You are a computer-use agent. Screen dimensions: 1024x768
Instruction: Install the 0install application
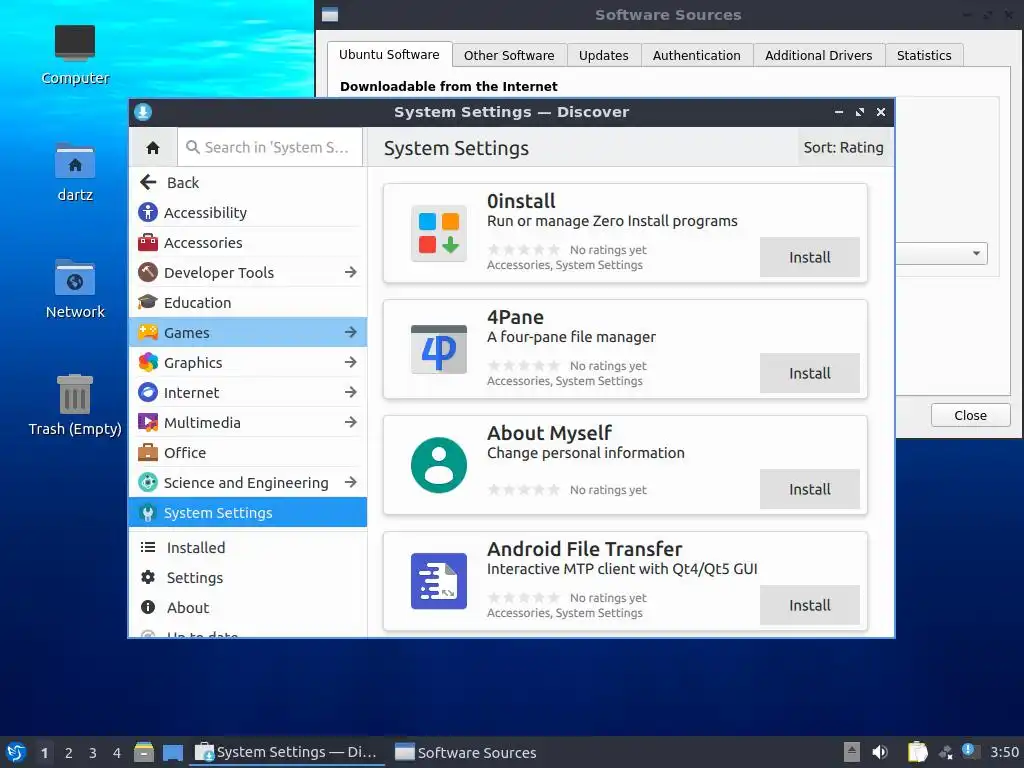pos(810,257)
